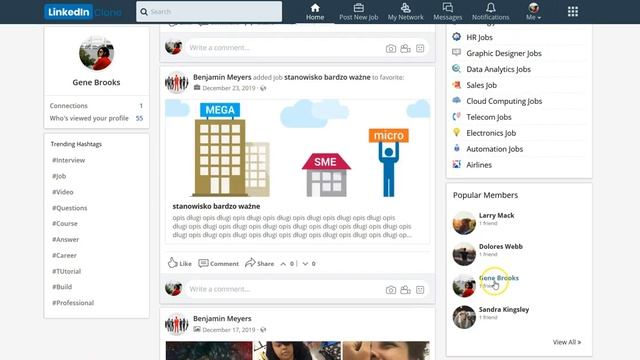Viewport: 640px width, 360px height.
Task: Upvote the job post arrow
Action: 283,264
